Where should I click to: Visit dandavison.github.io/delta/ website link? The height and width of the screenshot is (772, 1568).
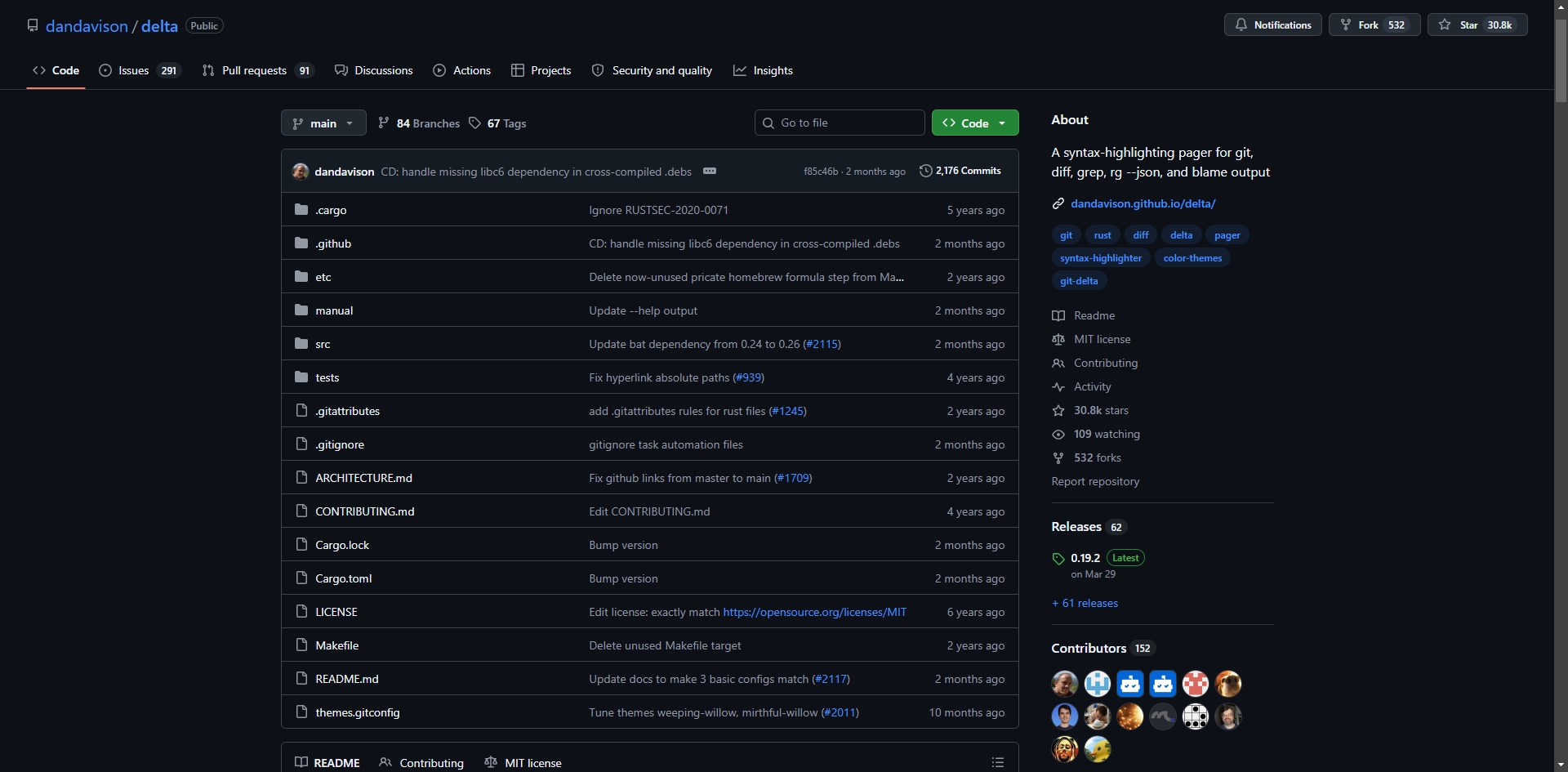(x=1143, y=203)
